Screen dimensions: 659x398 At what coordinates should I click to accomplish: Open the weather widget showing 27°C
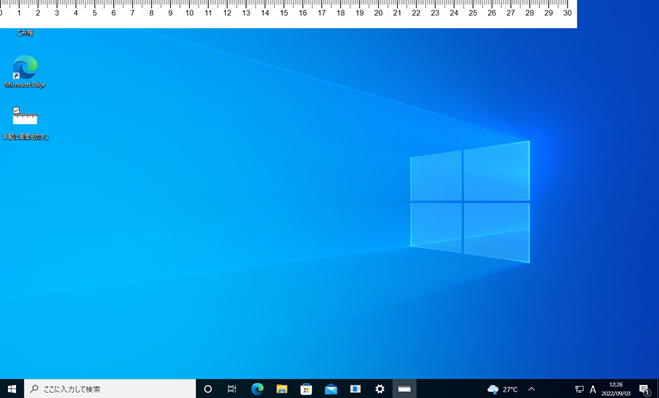(x=502, y=389)
